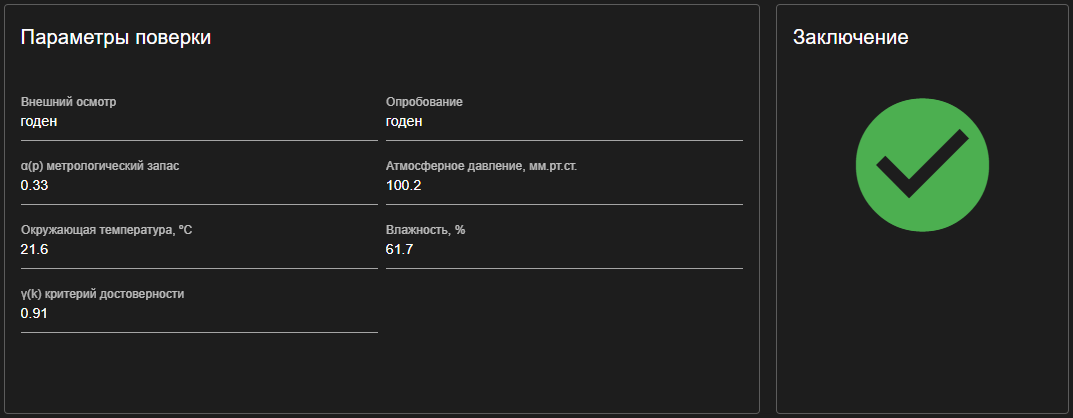The image size is (1073, 418).
Task: Click the empty area below the green checkmark
Action: click(x=922, y=320)
